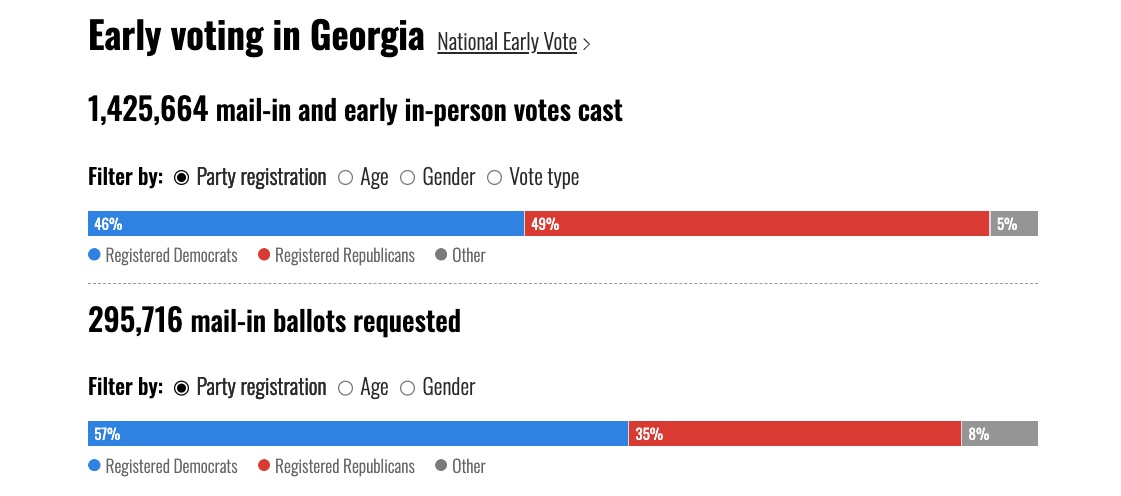1121x496 pixels.
Task: Select Vote type filter option
Action: (494, 178)
